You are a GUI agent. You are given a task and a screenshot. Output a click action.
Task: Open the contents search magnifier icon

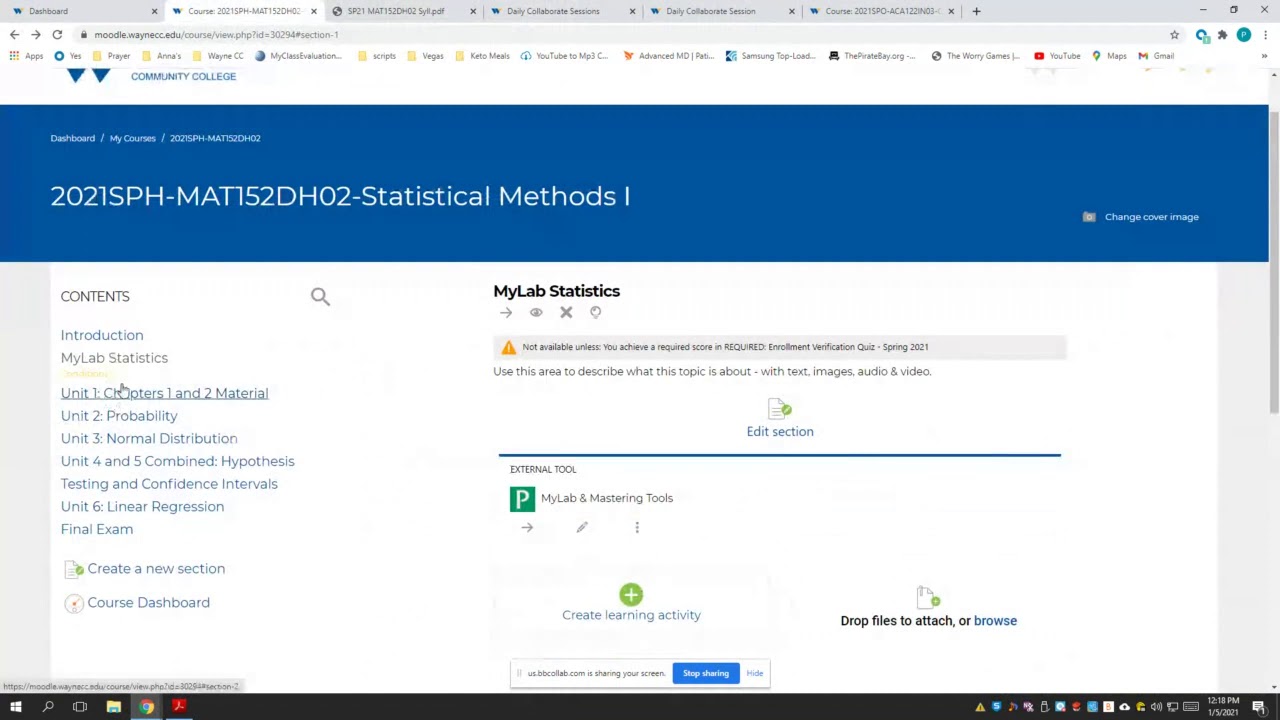320,296
